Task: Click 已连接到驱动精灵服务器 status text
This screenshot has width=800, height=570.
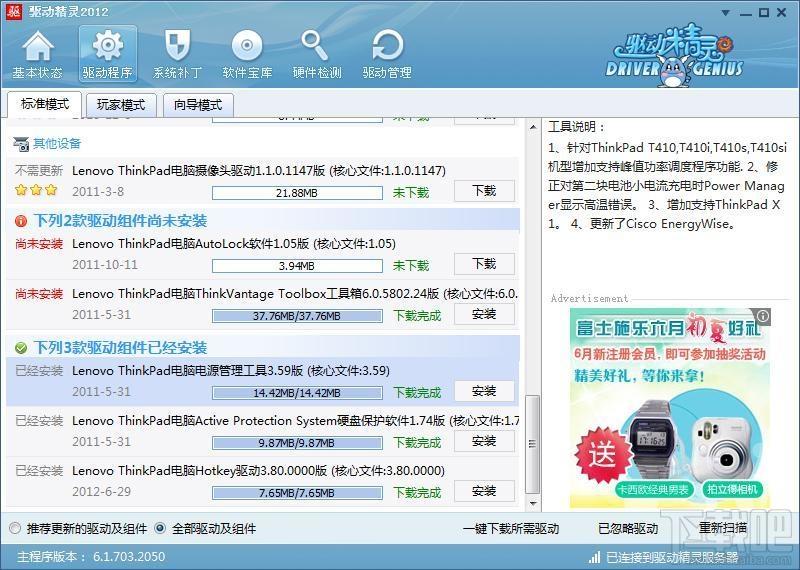Action: 672,557
